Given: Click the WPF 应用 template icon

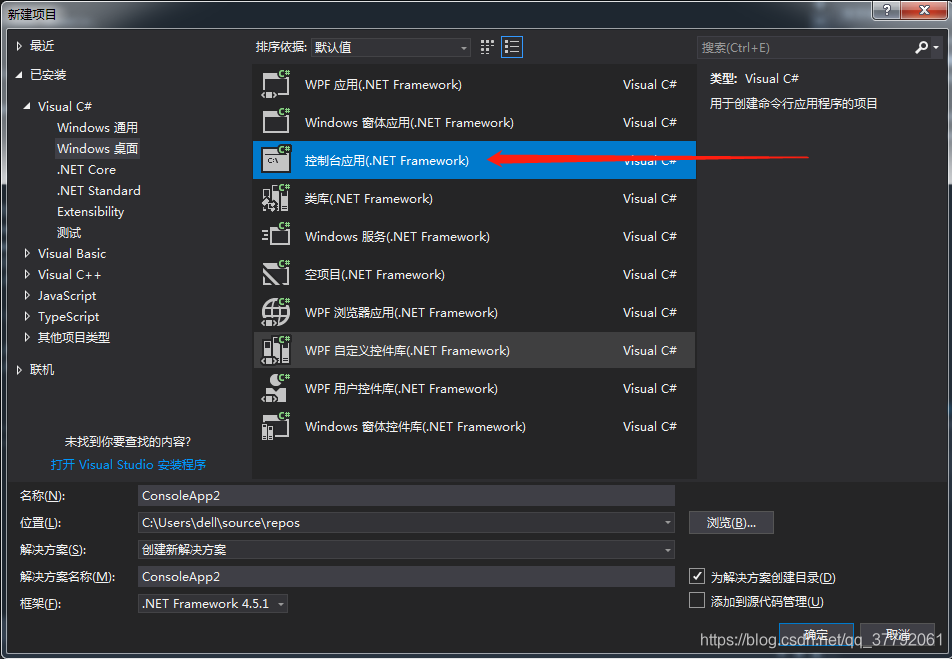Looking at the screenshot, I should tap(276, 84).
